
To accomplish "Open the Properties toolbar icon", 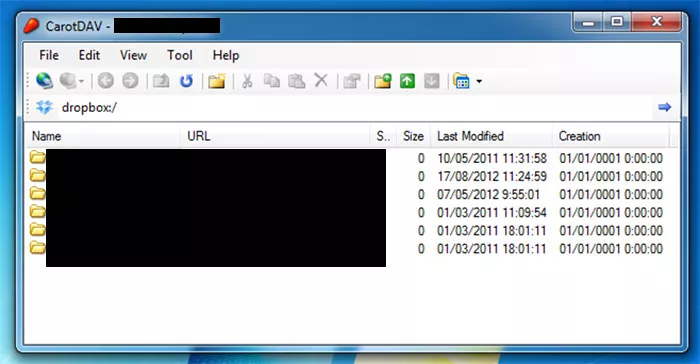I will (x=352, y=81).
